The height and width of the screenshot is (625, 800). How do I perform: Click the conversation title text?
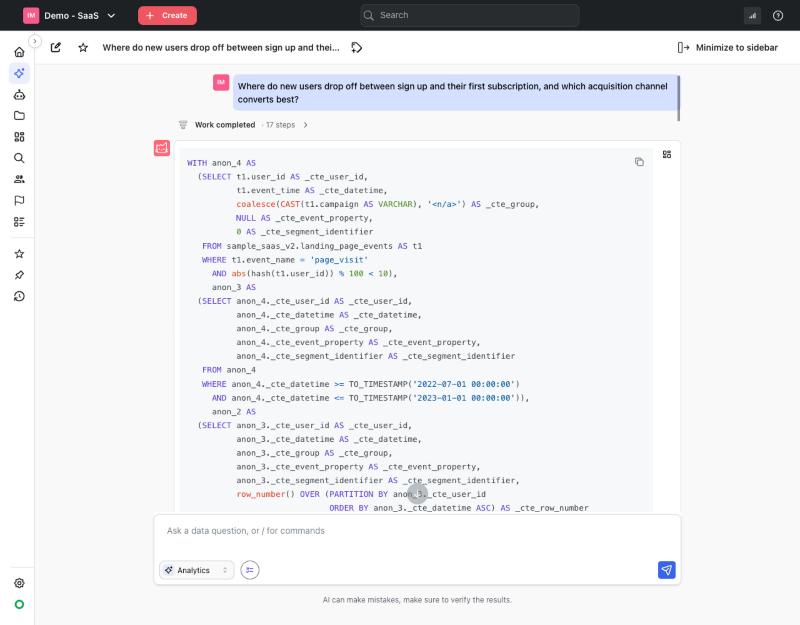click(x=221, y=47)
